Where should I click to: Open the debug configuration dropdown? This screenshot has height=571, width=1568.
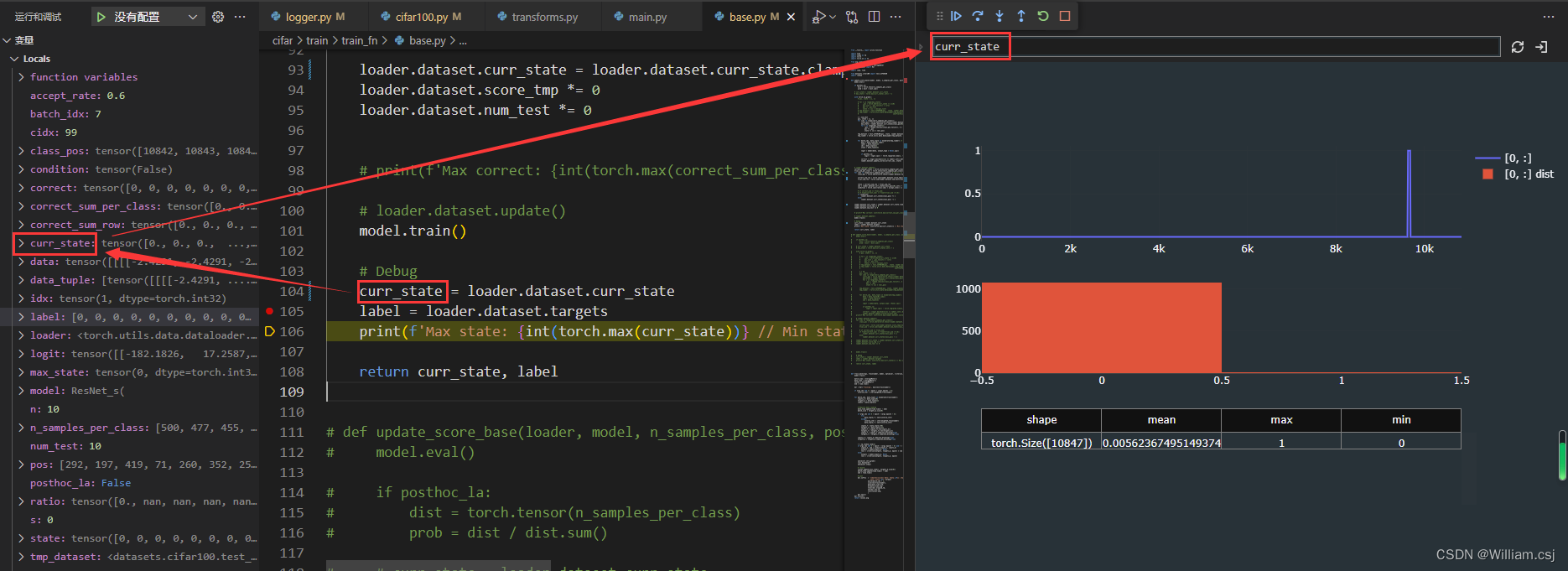click(x=148, y=17)
